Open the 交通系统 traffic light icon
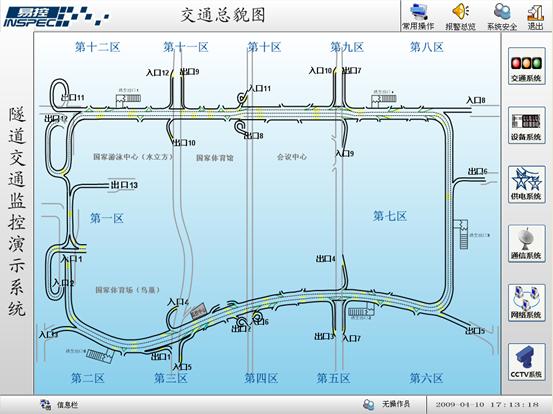553x414 pixels. [x=526, y=67]
